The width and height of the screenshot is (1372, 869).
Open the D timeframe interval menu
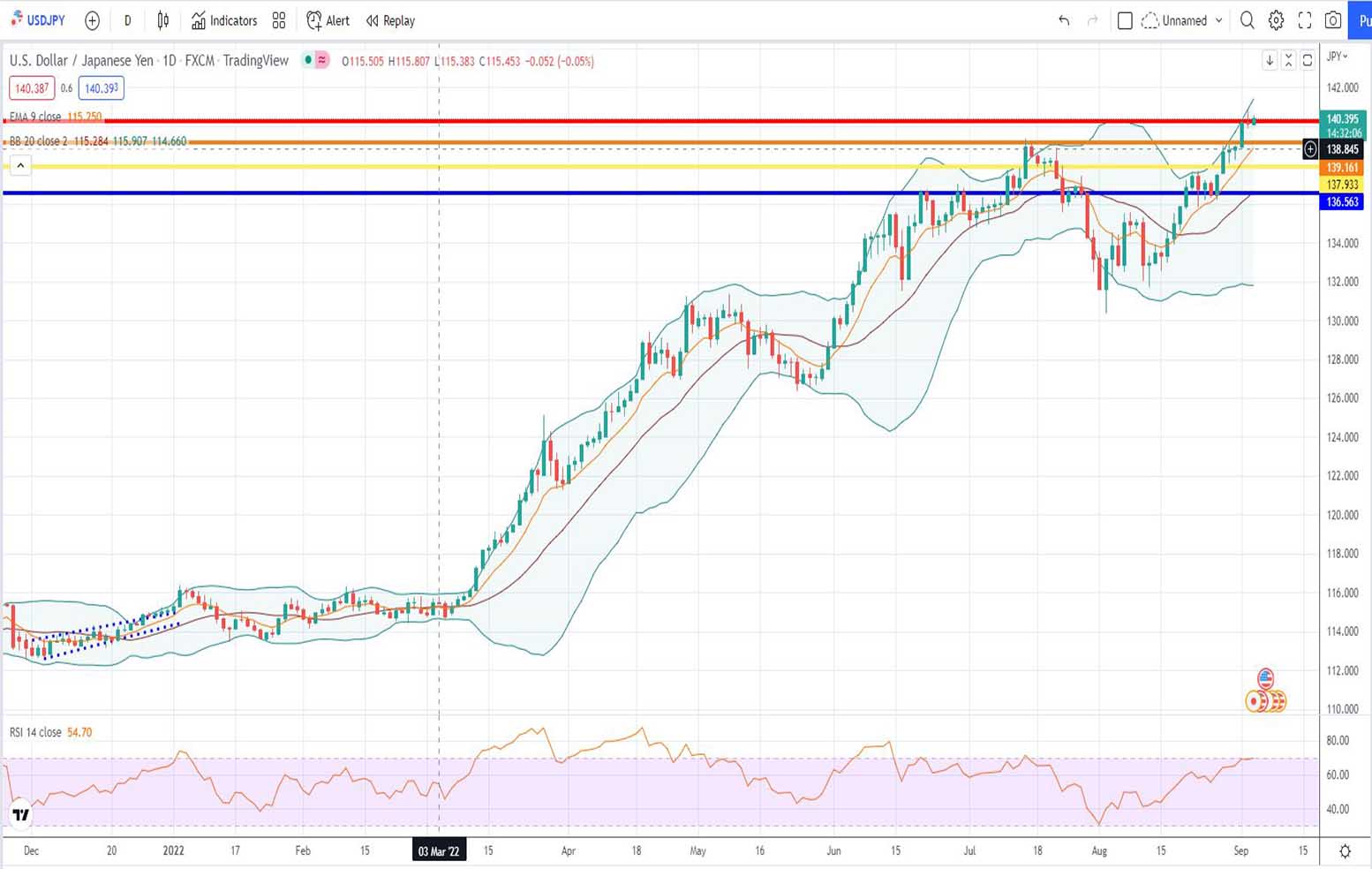click(127, 20)
